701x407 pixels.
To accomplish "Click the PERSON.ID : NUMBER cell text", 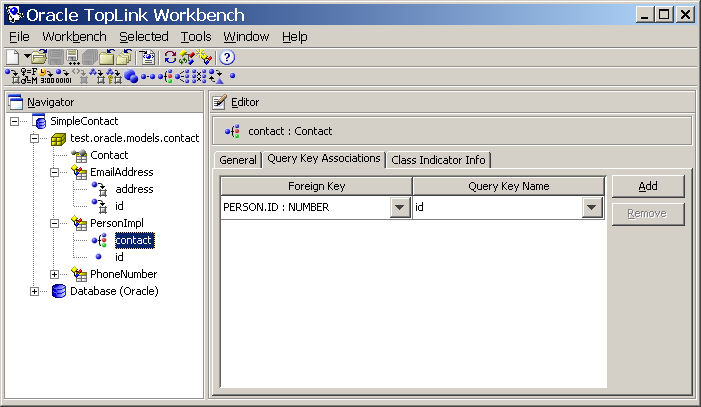I will pyautogui.click(x=276, y=207).
